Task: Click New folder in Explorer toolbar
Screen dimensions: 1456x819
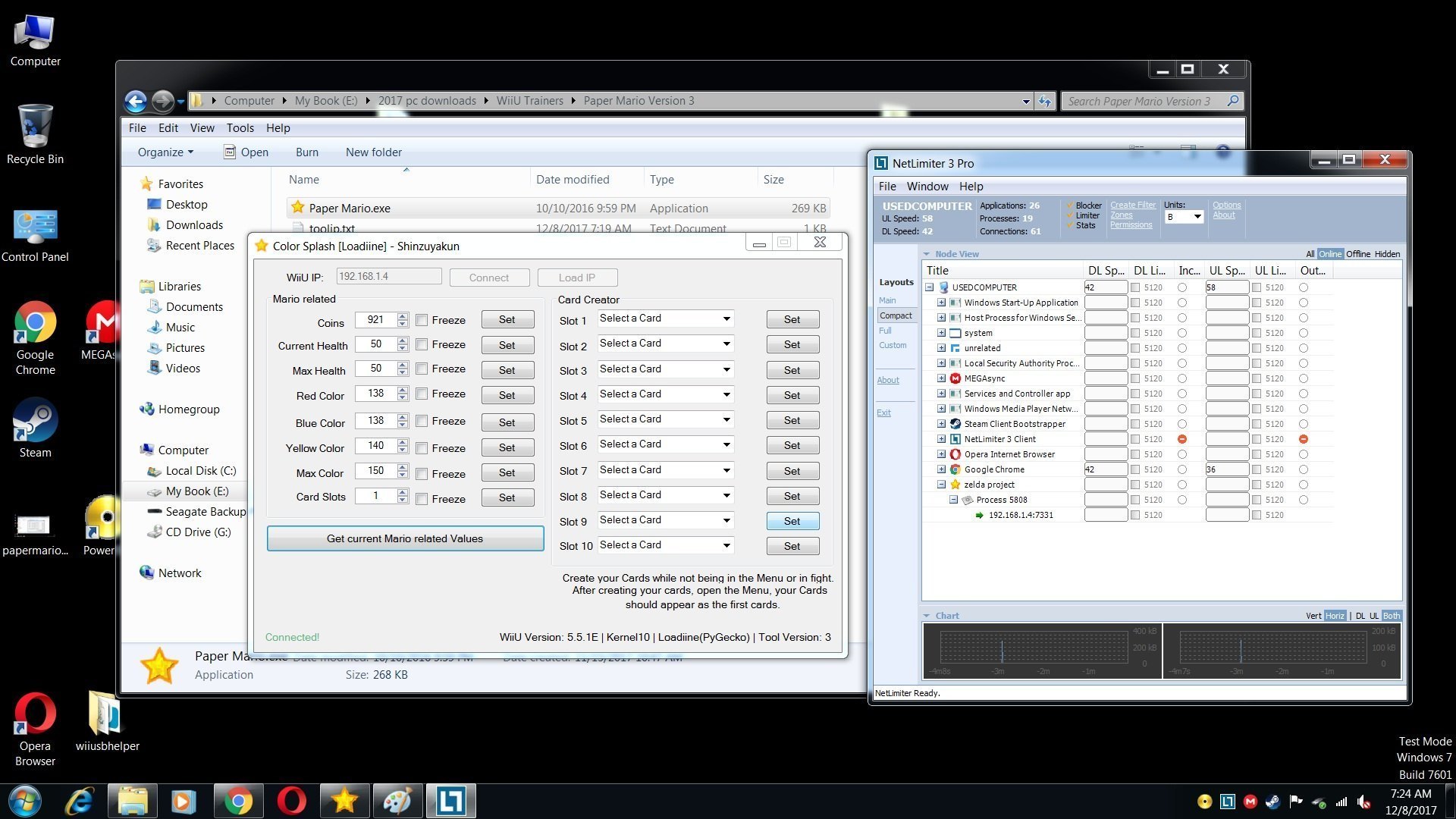Action: tap(374, 152)
